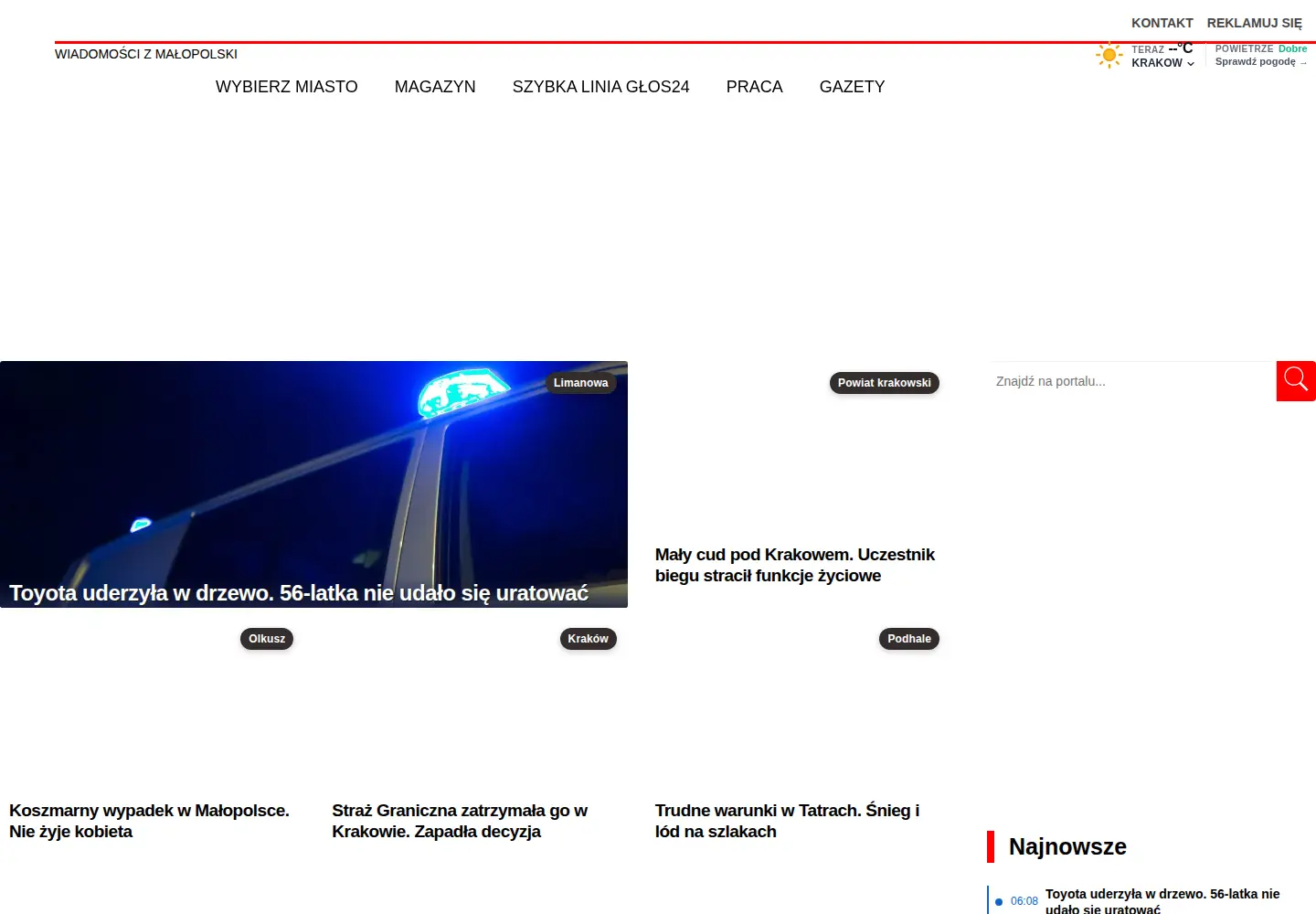Open the REKLAMUJ SIĘ link
This screenshot has width=1316, height=914.
pos(1255,23)
